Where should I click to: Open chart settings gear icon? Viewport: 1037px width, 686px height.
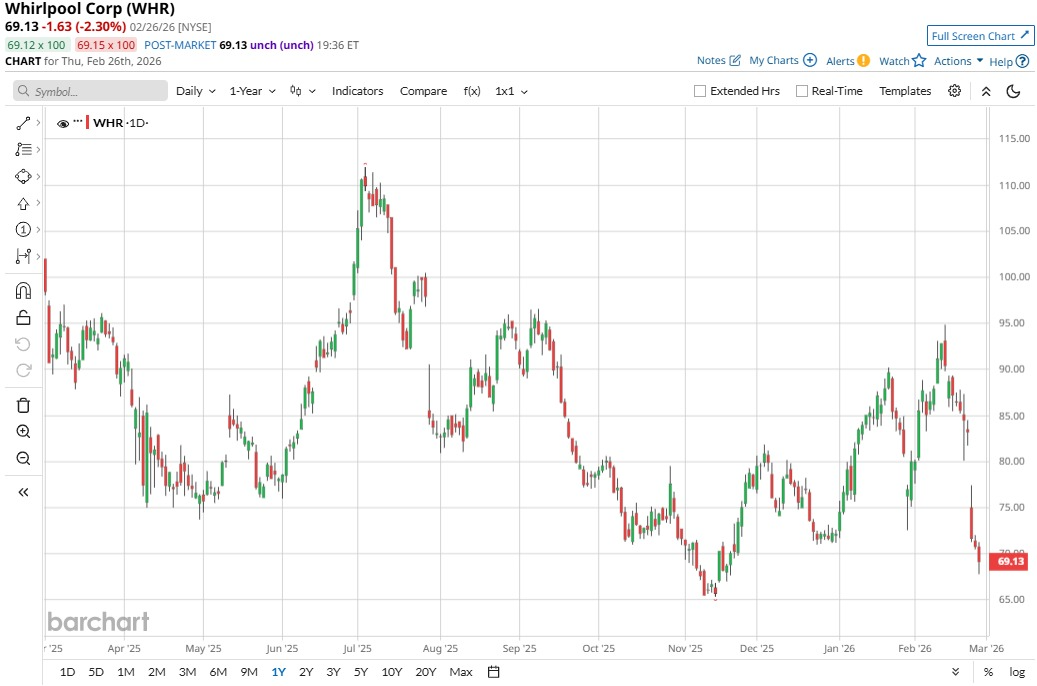955,91
